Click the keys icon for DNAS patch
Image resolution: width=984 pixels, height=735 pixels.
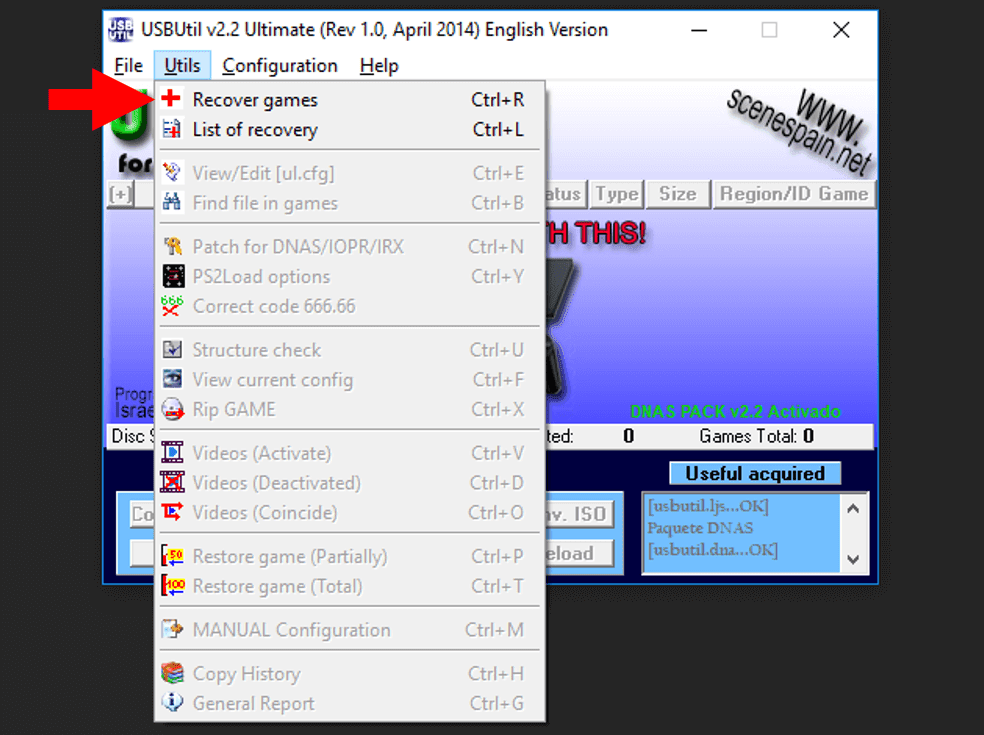click(173, 246)
